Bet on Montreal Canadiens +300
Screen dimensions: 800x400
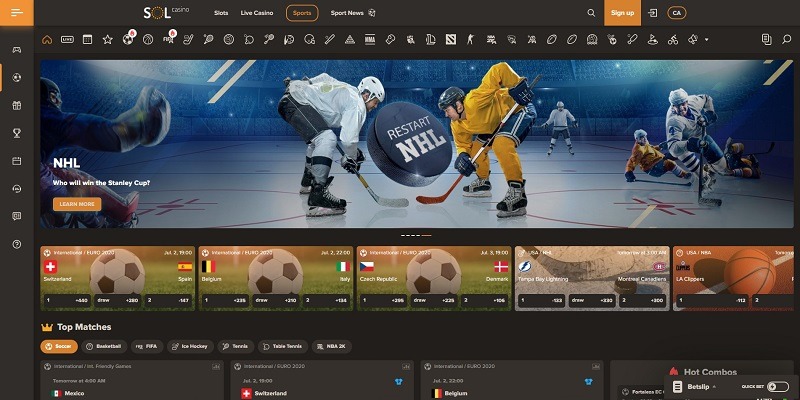[643, 301]
